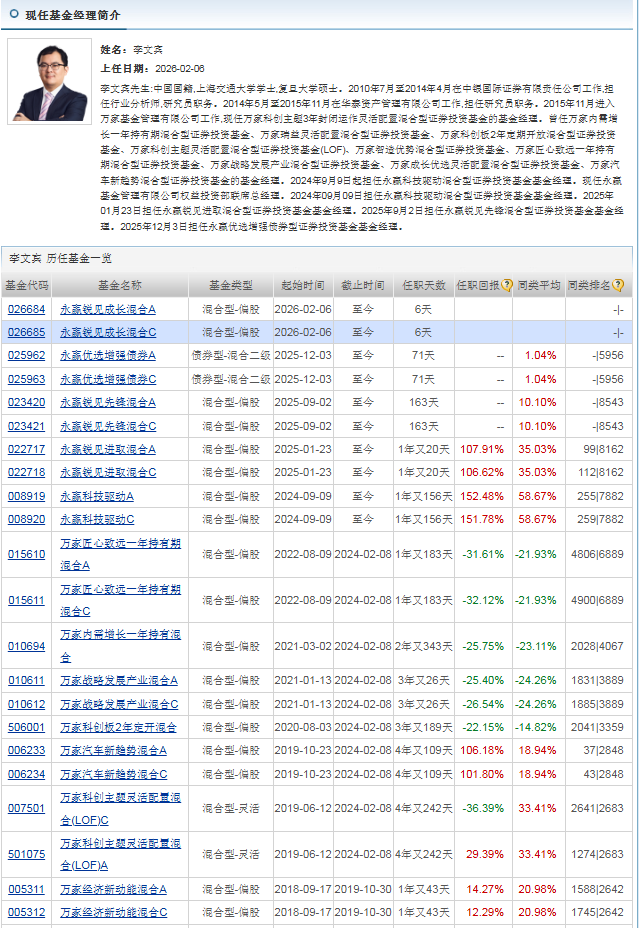Image resolution: width=639 pixels, height=928 pixels.
Task: Select the ranking value 37|2848
Action: (603, 750)
